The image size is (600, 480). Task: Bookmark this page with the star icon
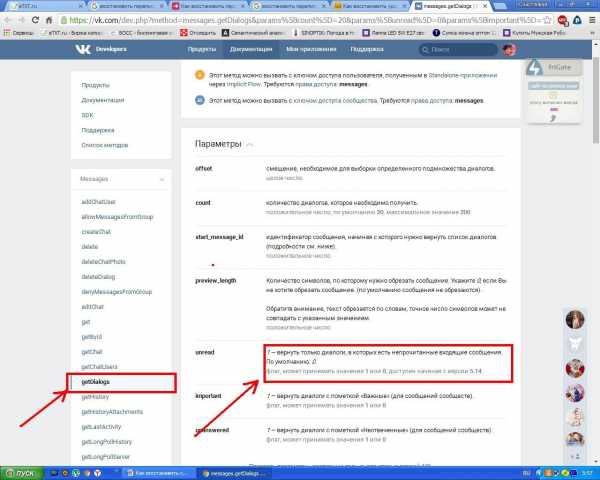[x=548, y=20]
